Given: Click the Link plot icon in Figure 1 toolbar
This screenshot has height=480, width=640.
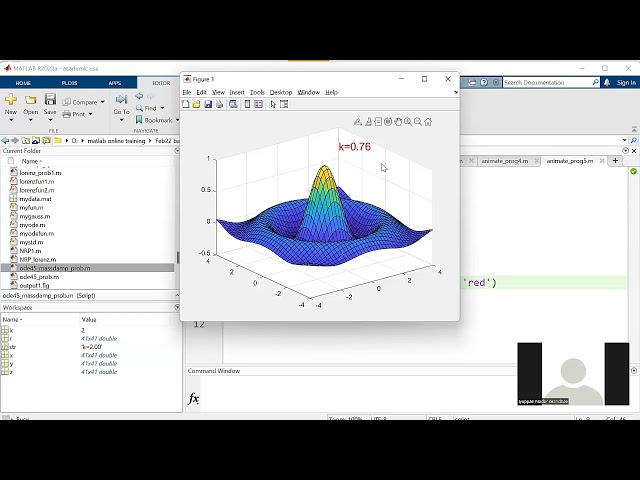Looking at the screenshot, I should tap(233, 104).
